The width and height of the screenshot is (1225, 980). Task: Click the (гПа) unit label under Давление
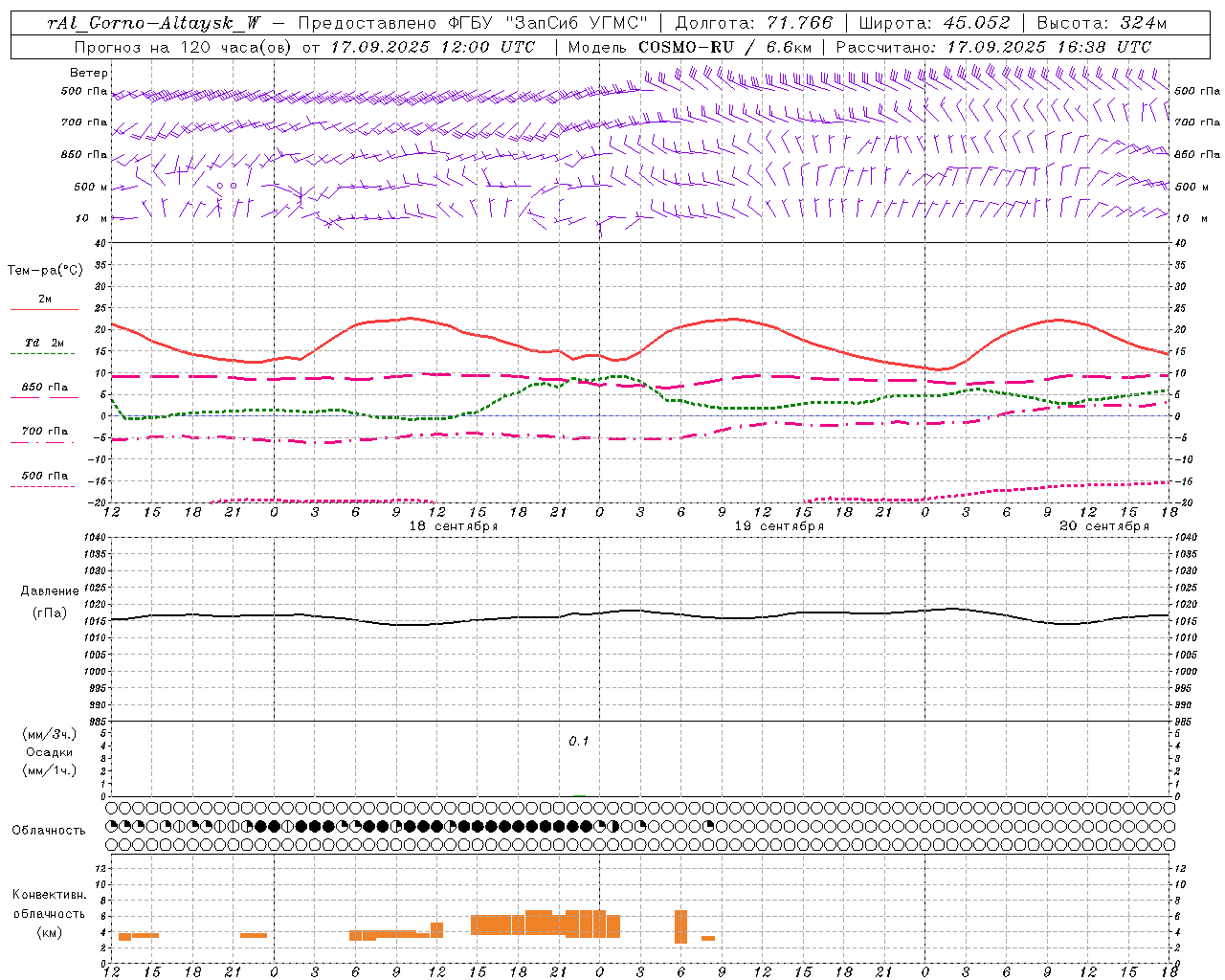pyautogui.click(x=50, y=613)
